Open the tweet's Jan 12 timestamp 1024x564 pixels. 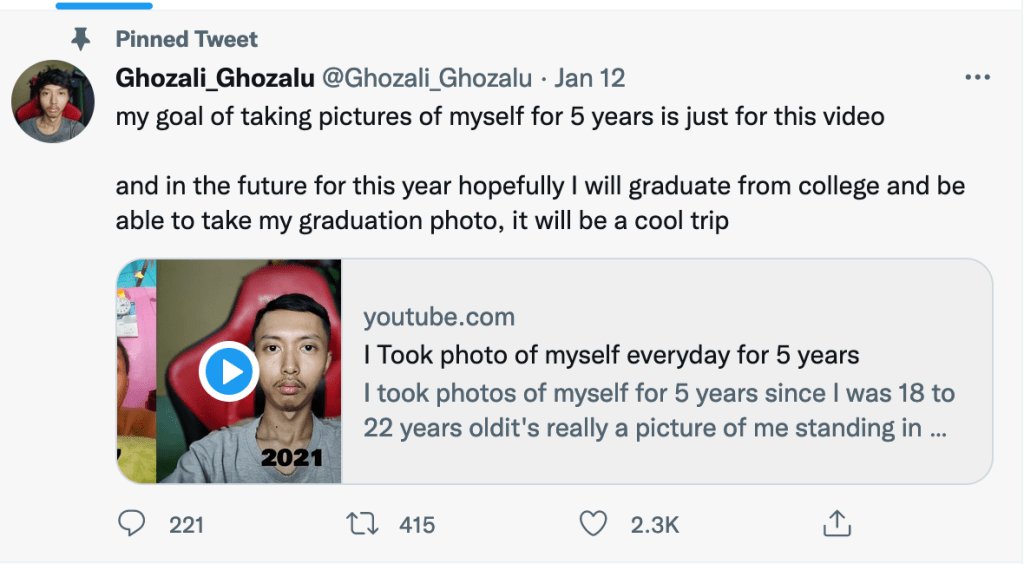click(590, 78)
